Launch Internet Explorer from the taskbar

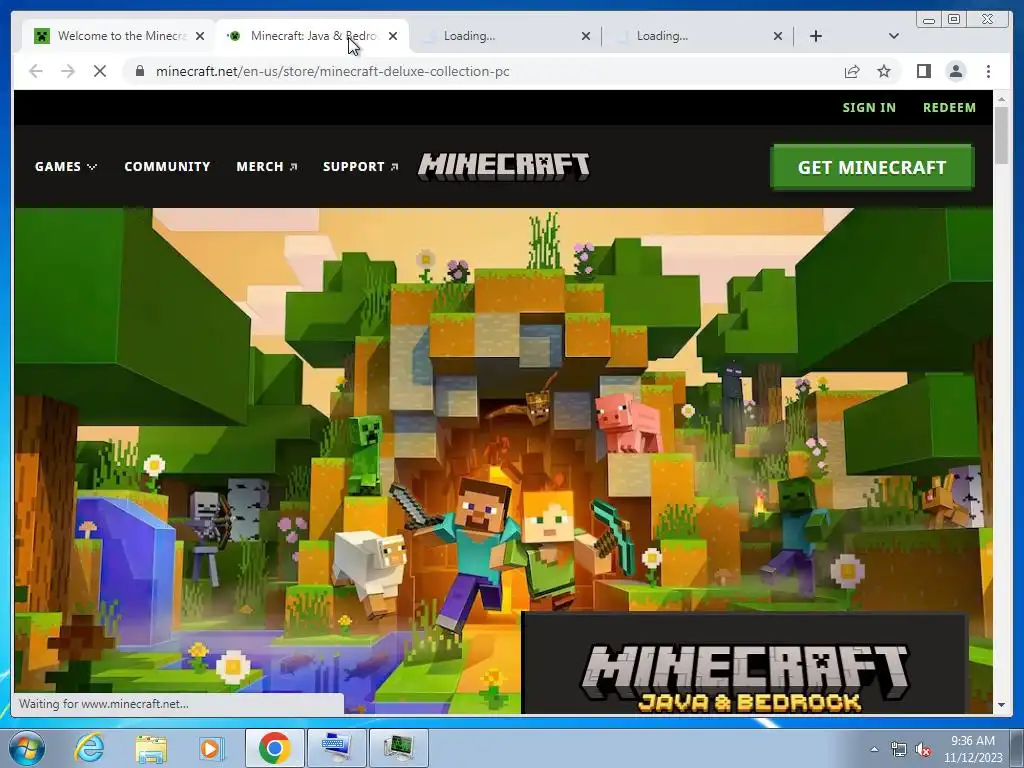[x=89, y=748]
